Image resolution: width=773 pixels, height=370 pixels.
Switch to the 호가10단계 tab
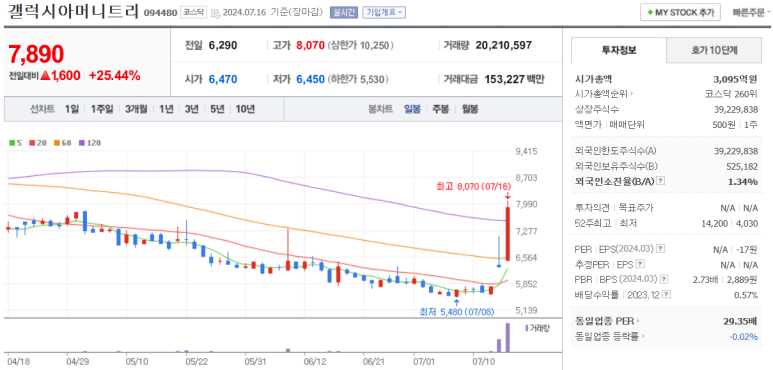click(714, 50)
